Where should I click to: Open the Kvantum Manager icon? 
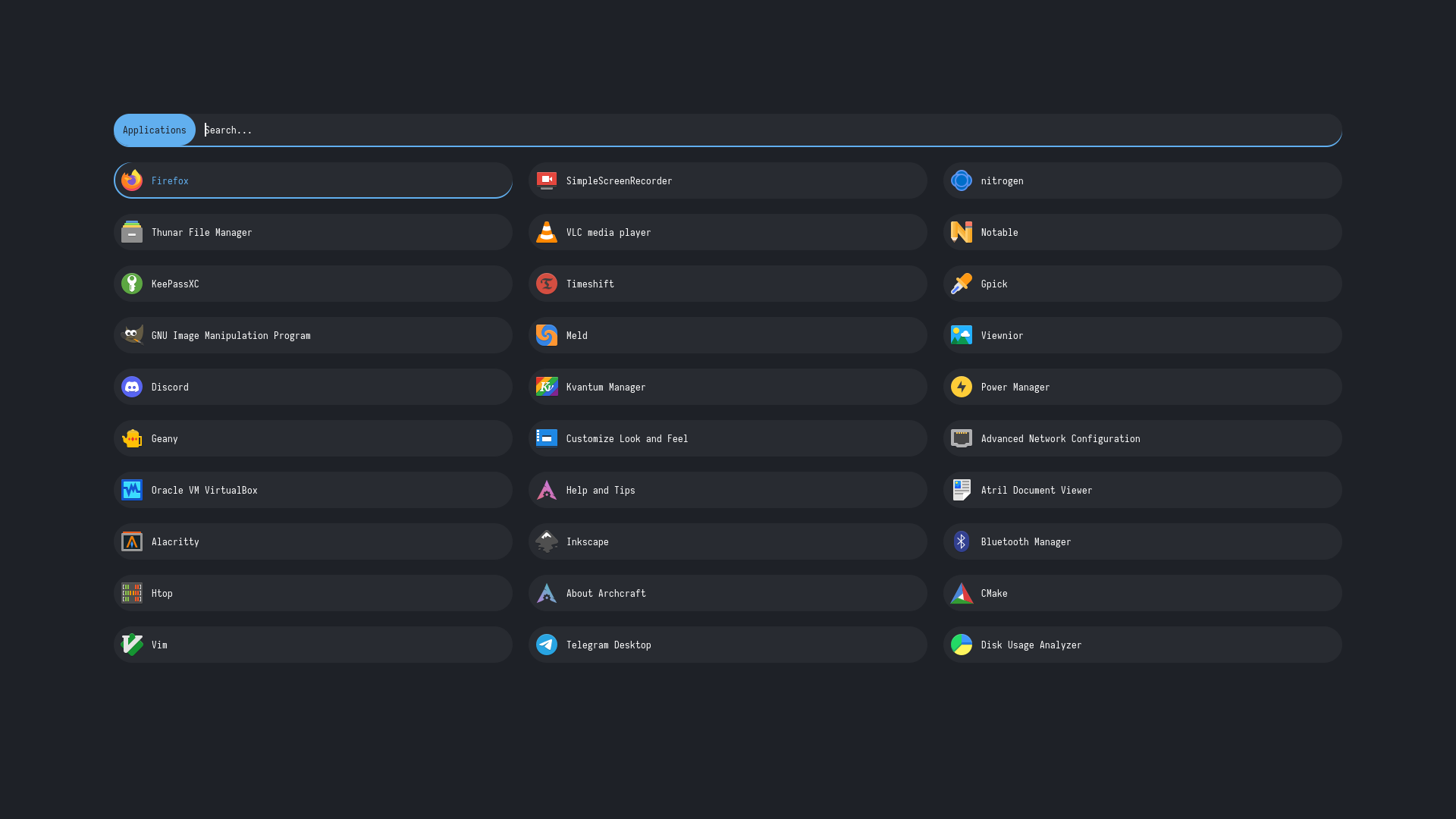[x=546, y=387]
